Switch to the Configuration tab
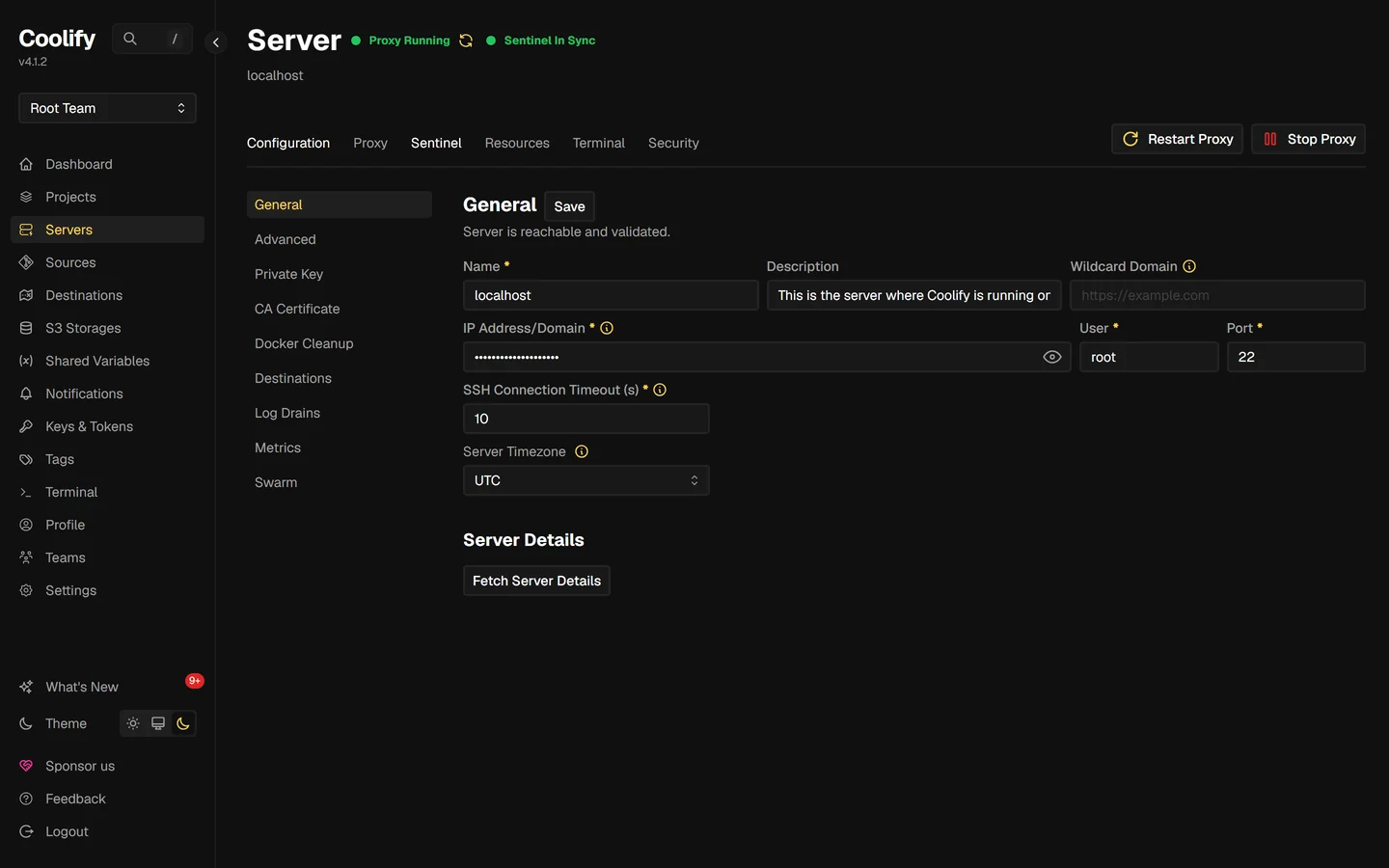 pyautogui.click(x=288, y=143)
